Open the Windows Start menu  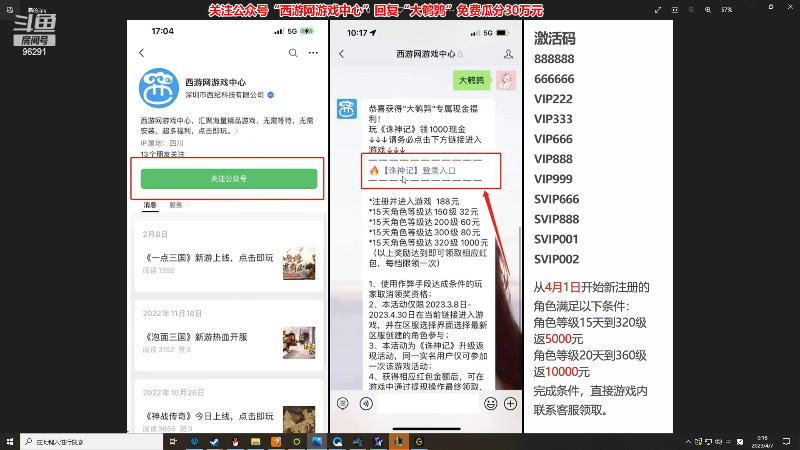(10, 441)
